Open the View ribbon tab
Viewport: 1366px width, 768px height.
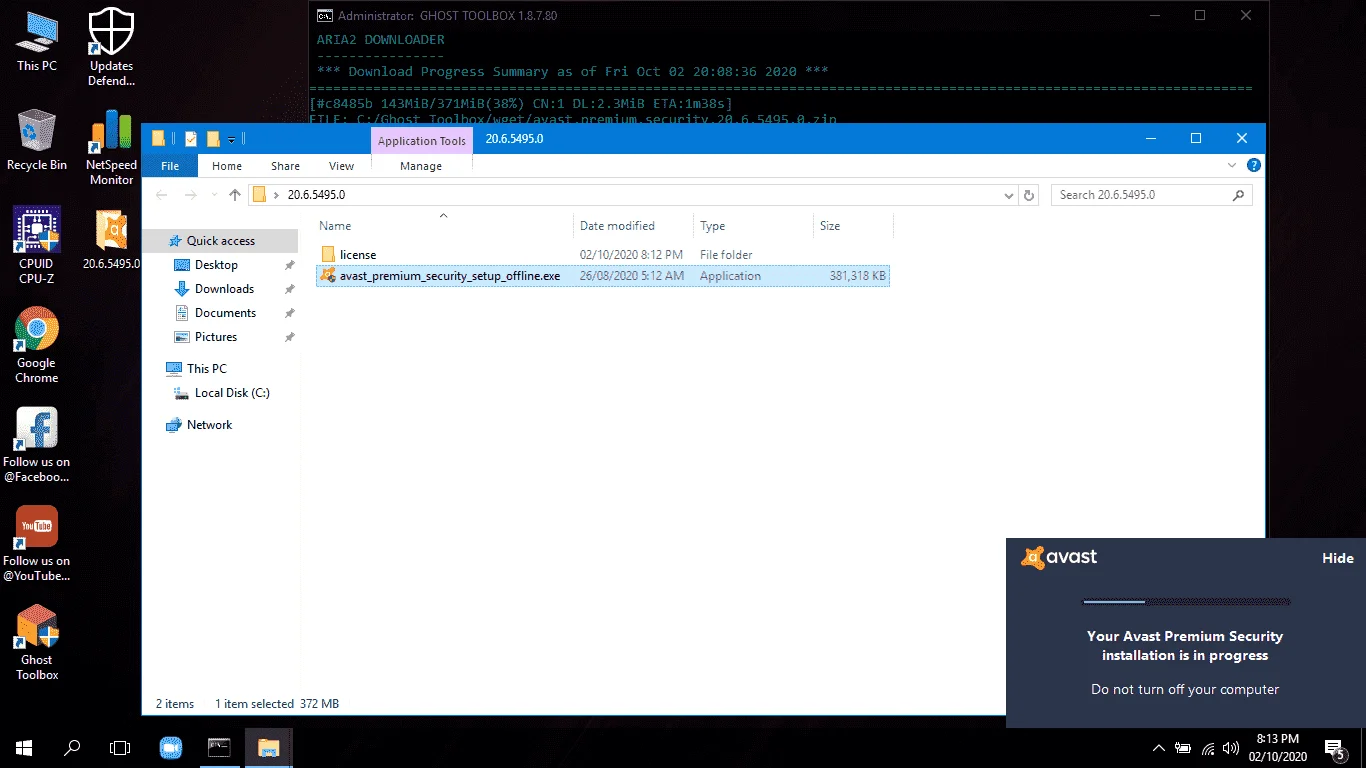click(341, 166)
